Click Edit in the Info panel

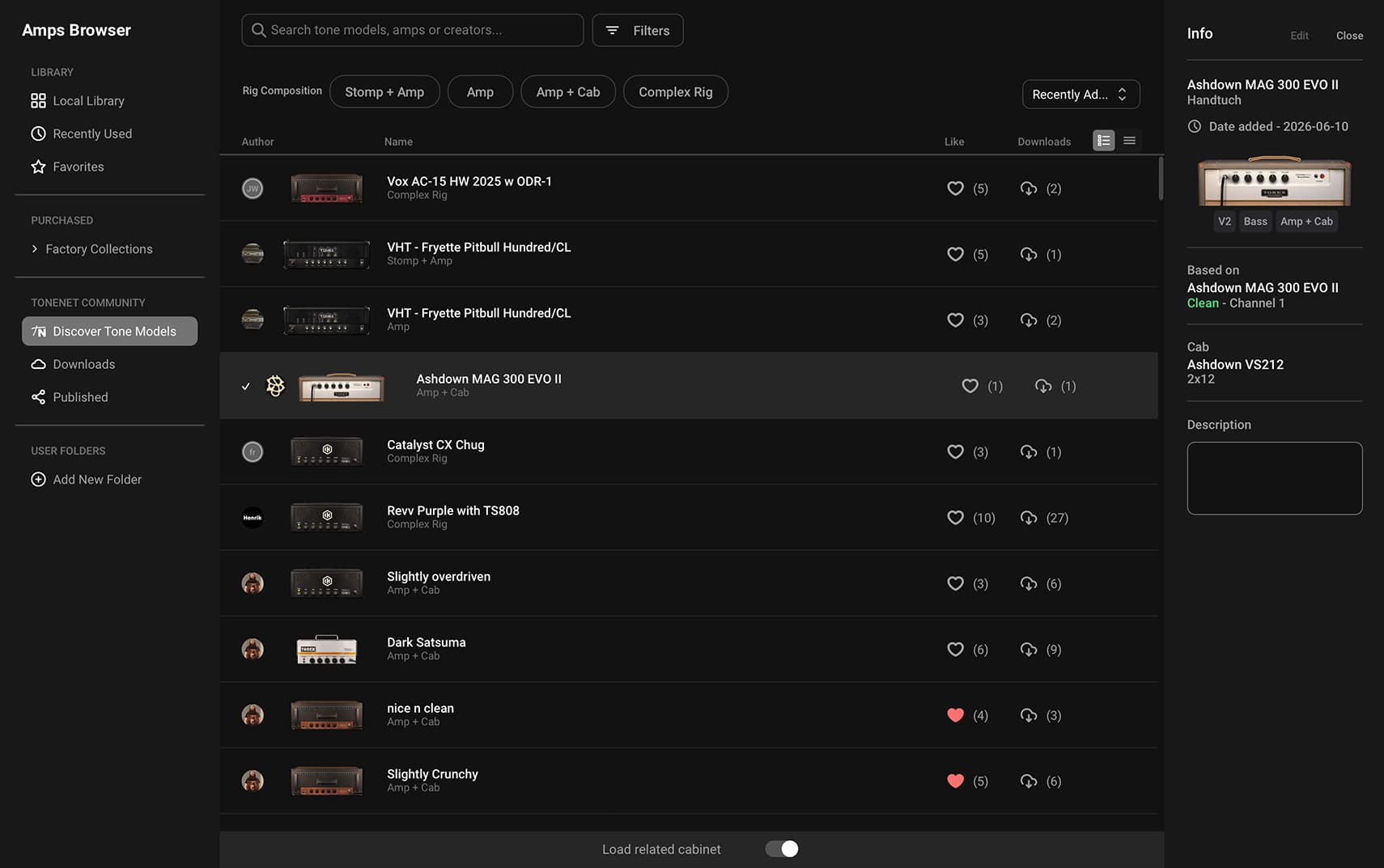tap(1299, 36)
